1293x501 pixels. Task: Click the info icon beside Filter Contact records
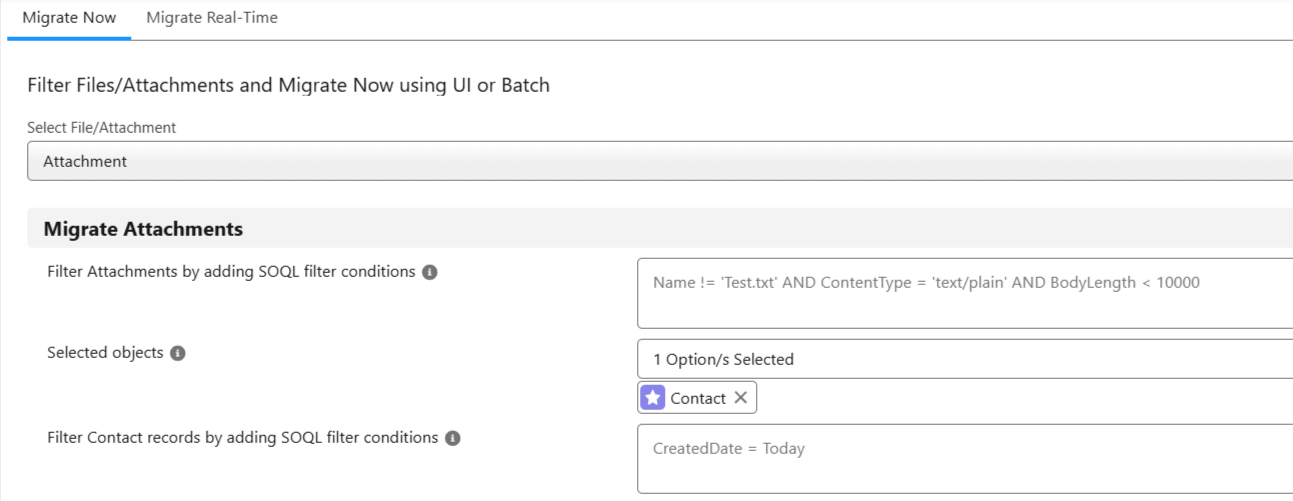click(x=452, y=438)
